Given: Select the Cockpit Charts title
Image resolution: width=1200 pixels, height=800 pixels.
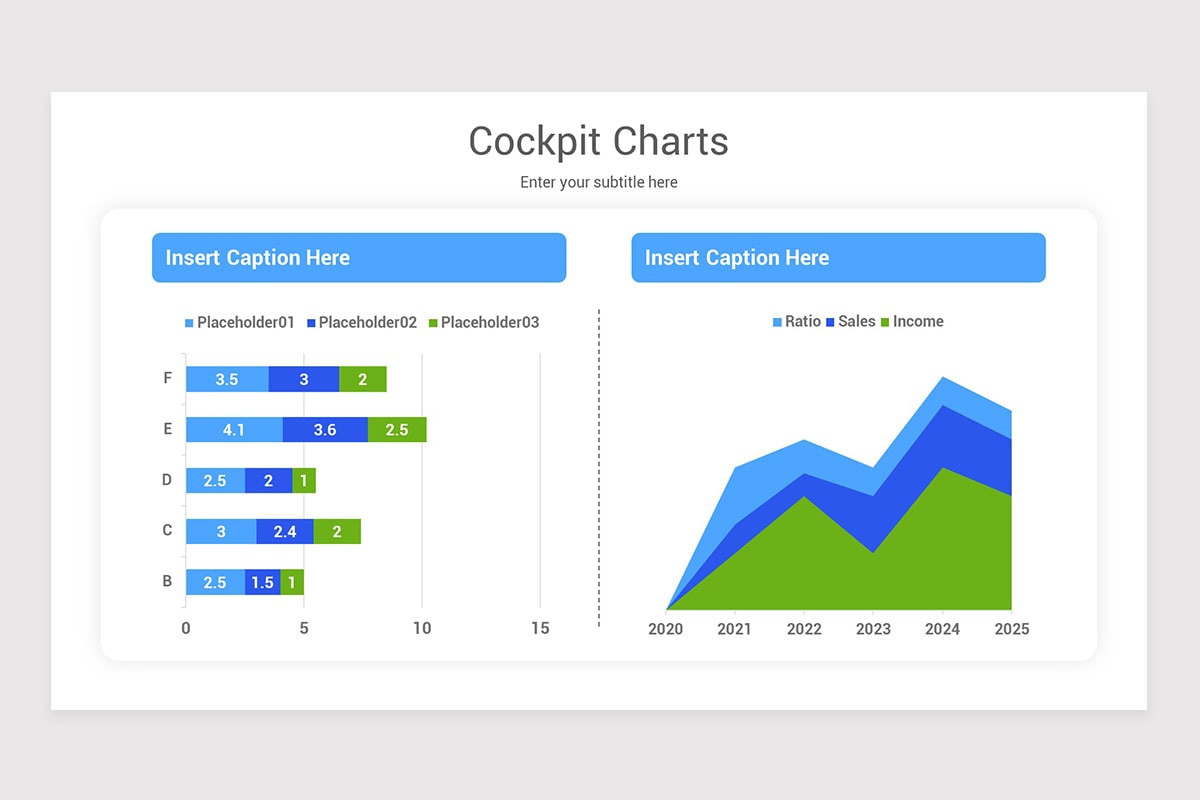Looking at the screenshot, I should point(598,141).
